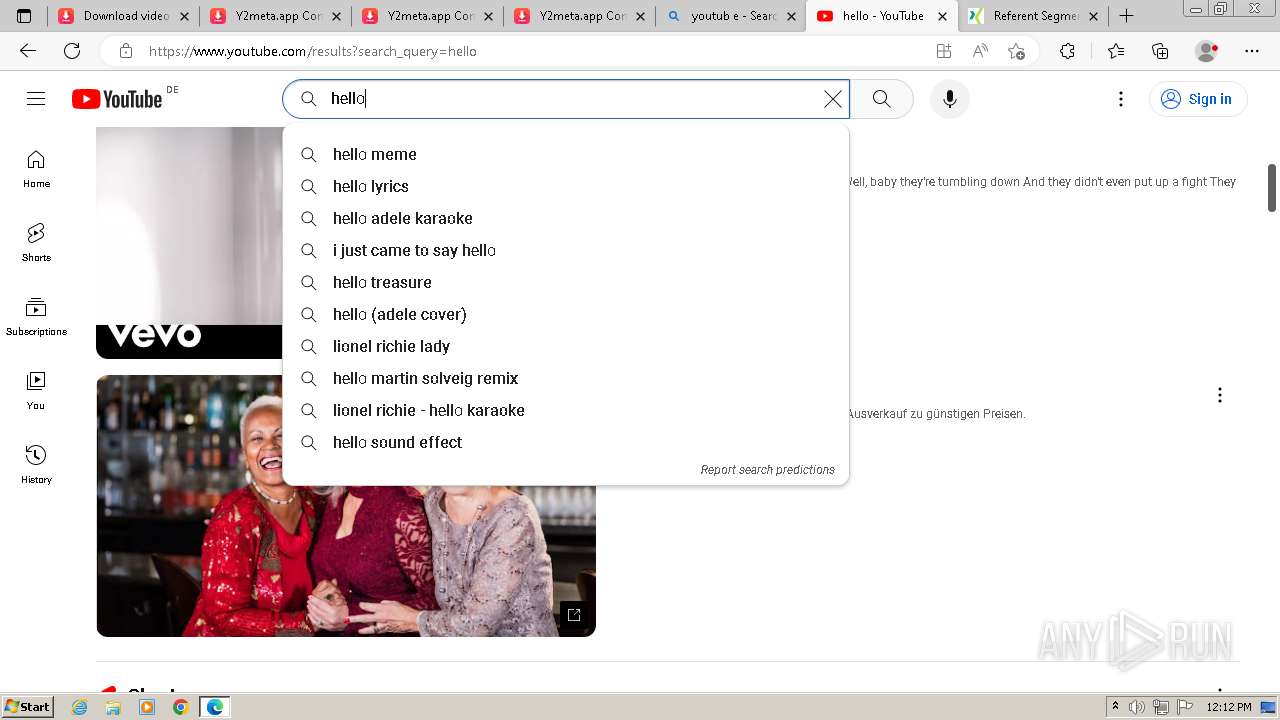
Task: Select suggestion 'hello meme'
Action: [566, 154]
